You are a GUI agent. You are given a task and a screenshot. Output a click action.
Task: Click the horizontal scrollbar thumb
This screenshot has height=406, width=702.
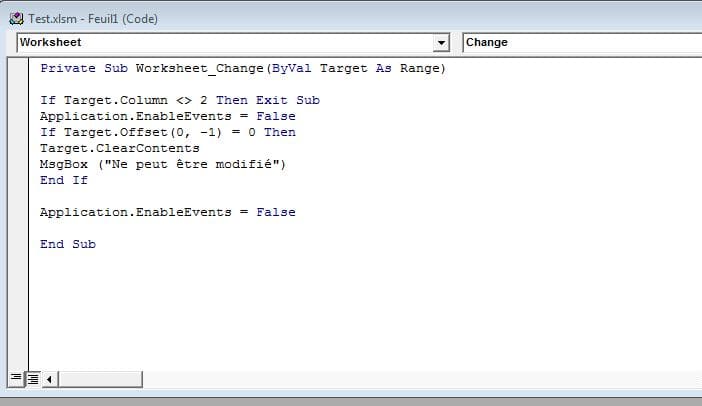100,379
